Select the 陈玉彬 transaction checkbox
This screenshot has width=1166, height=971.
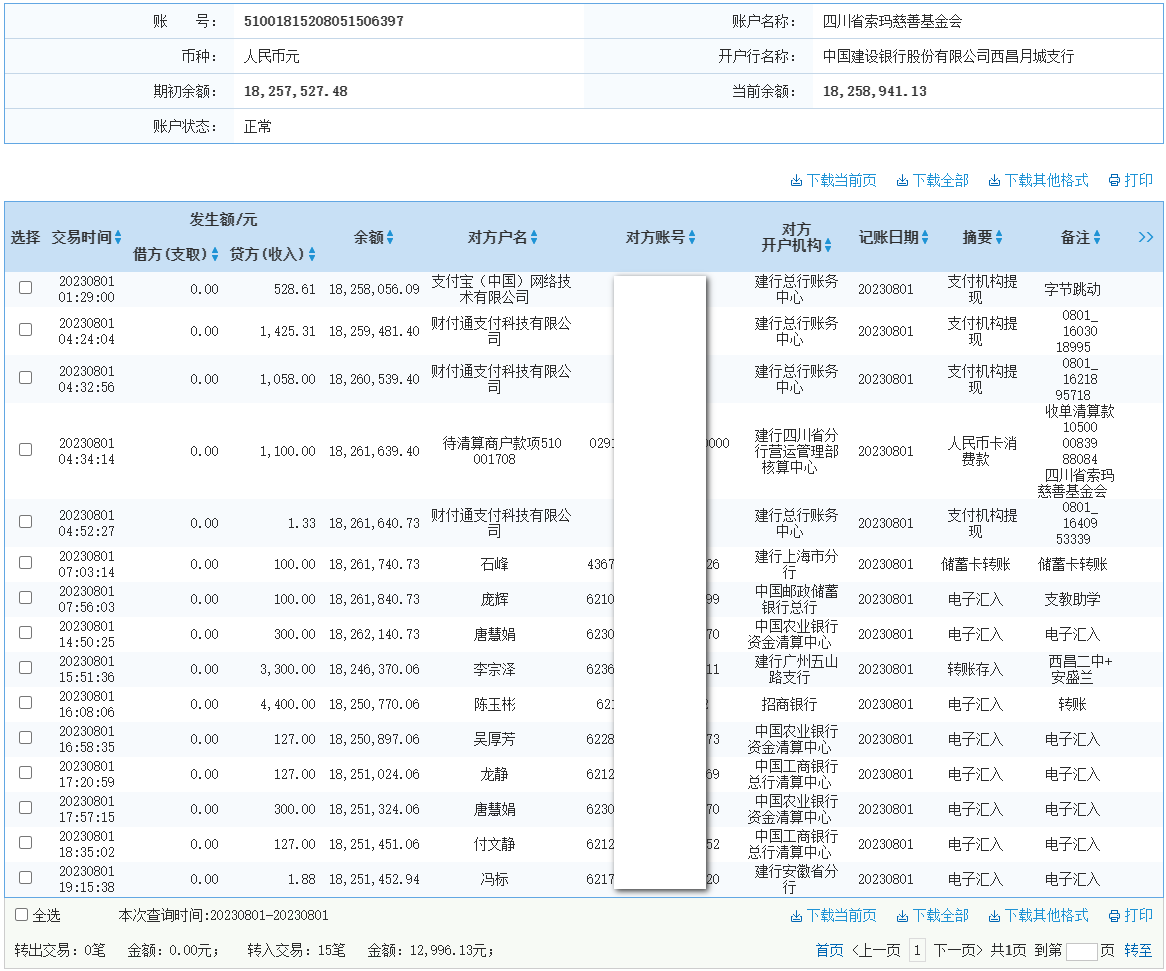point(25,703)
